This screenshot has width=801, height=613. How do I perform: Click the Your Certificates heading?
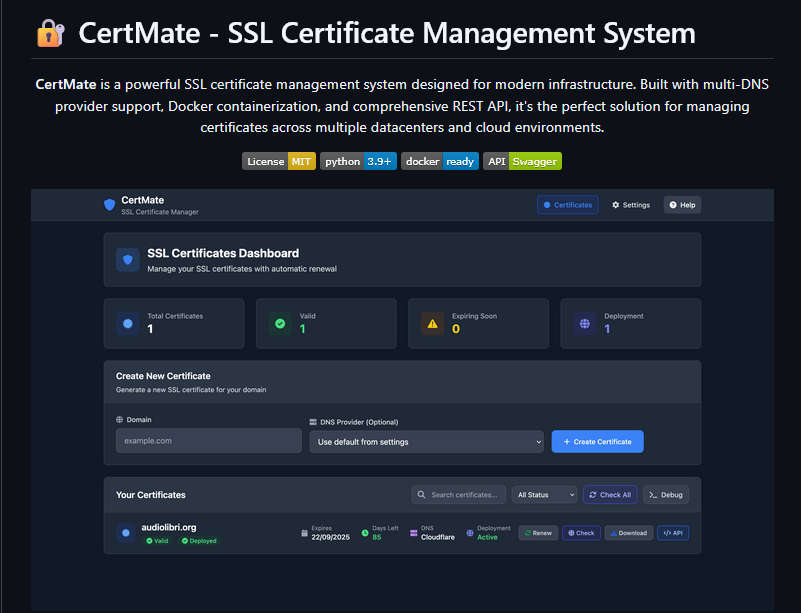click(x=151, y=494)
